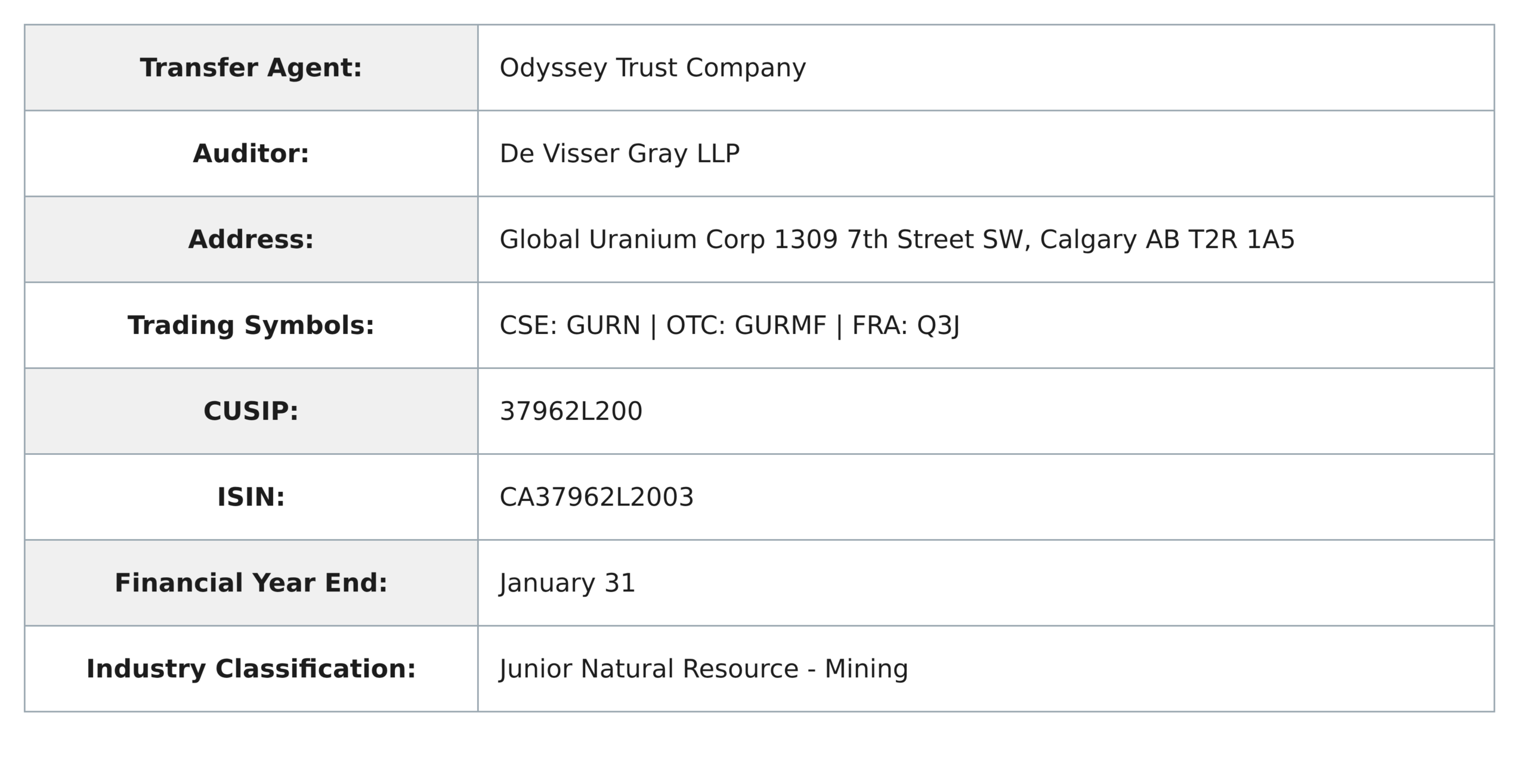The height and width of the screenshot is (784, 1527).
Task: Select the January 31 value
Action: [x=567, y=583]
